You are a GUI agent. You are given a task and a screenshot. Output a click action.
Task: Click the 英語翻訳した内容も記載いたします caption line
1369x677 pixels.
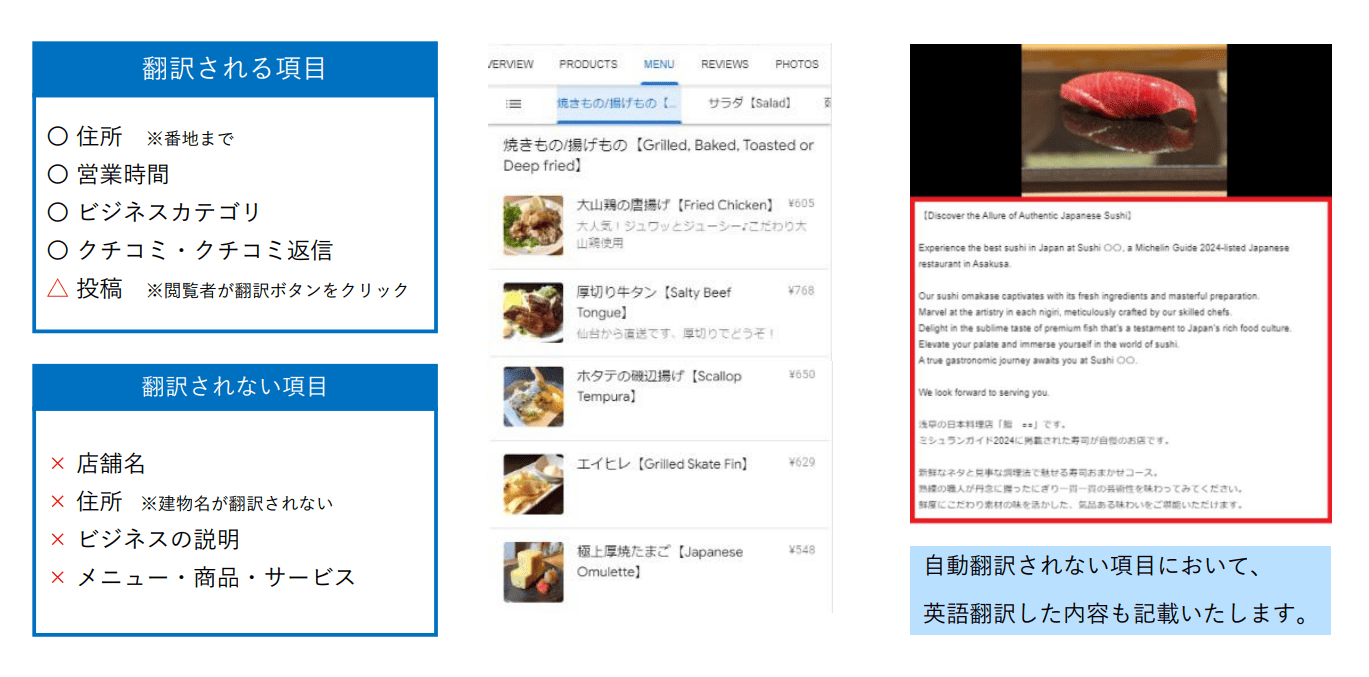1116,613
